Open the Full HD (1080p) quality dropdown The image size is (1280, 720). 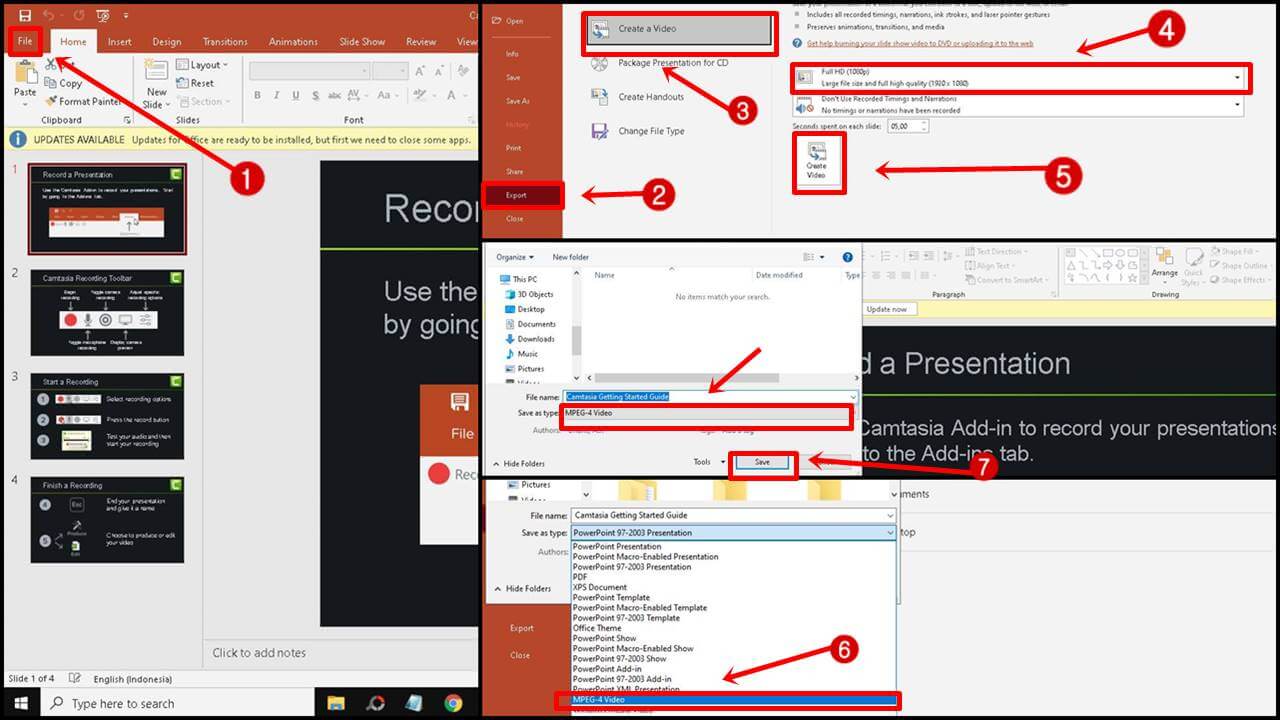1019,77
